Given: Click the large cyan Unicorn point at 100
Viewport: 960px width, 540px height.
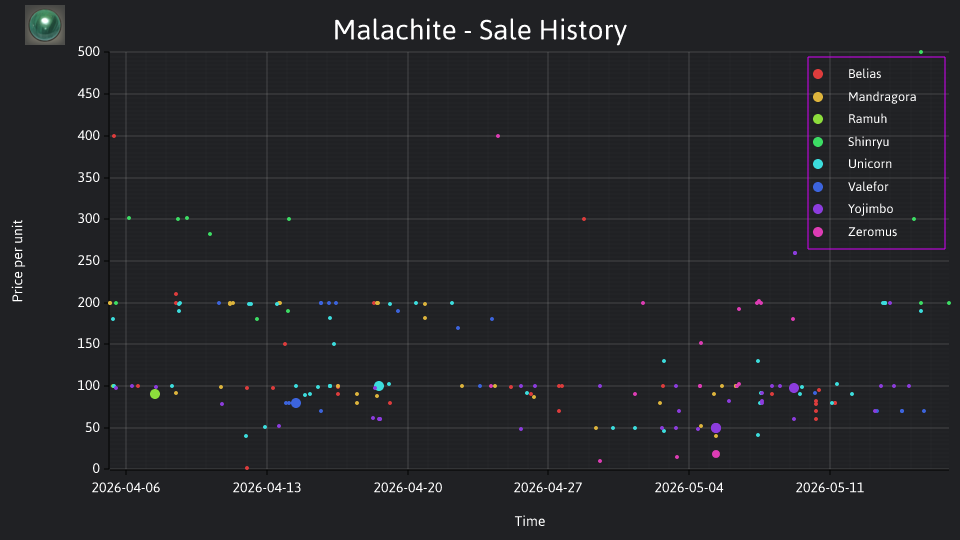Looking at the screenshot, I should 379,386.
